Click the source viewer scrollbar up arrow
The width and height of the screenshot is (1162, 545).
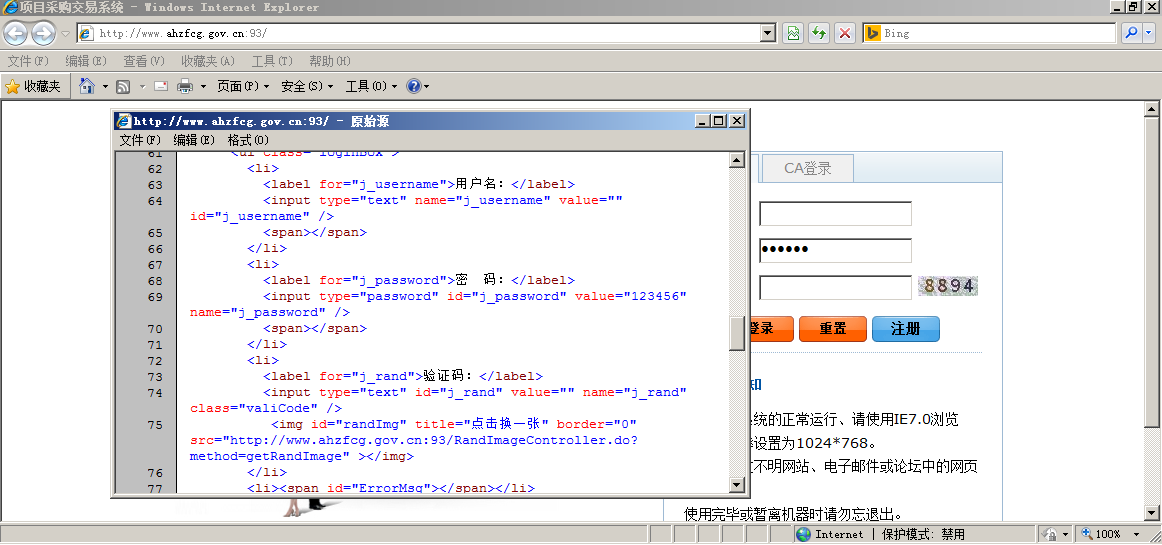tap(737, 159)
